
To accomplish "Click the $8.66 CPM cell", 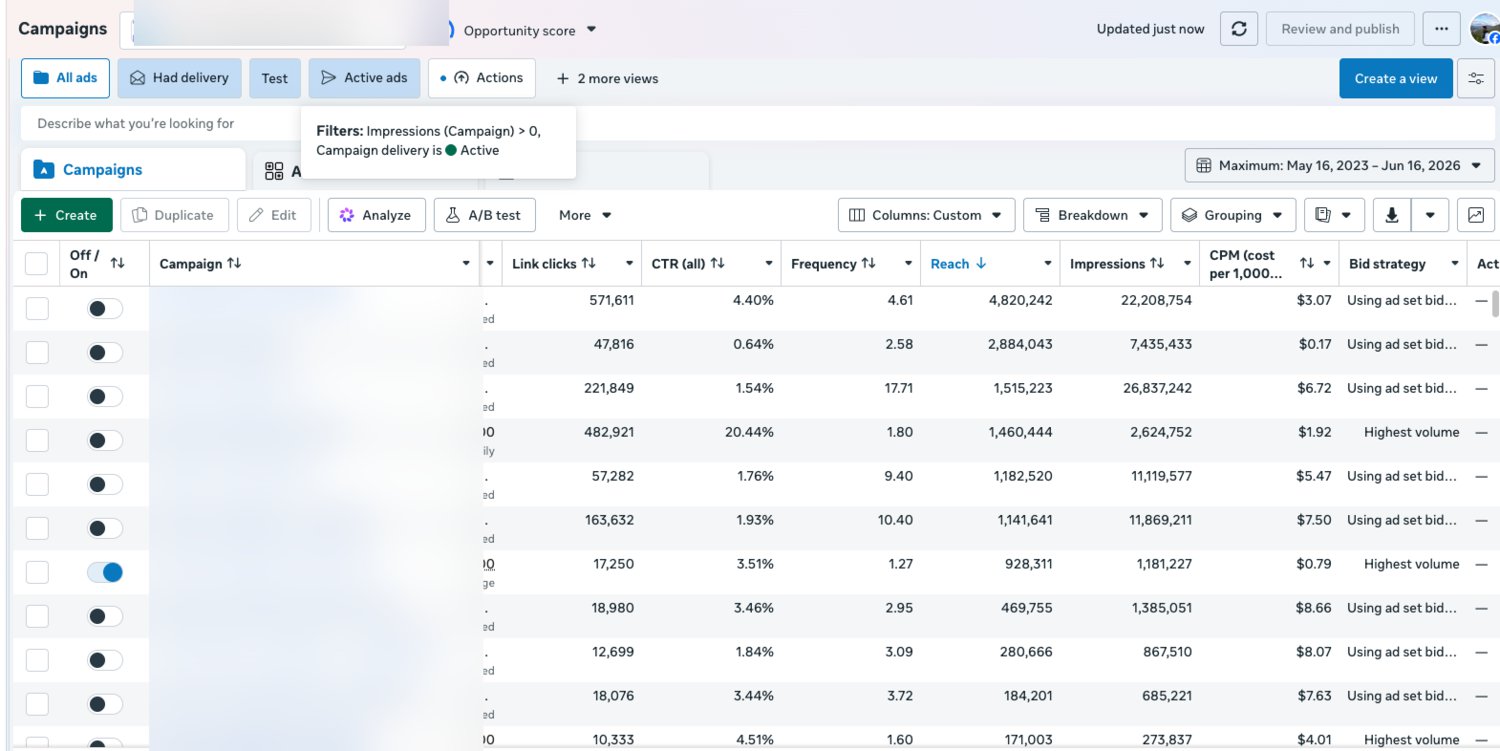I will [x=1314, y=608].
